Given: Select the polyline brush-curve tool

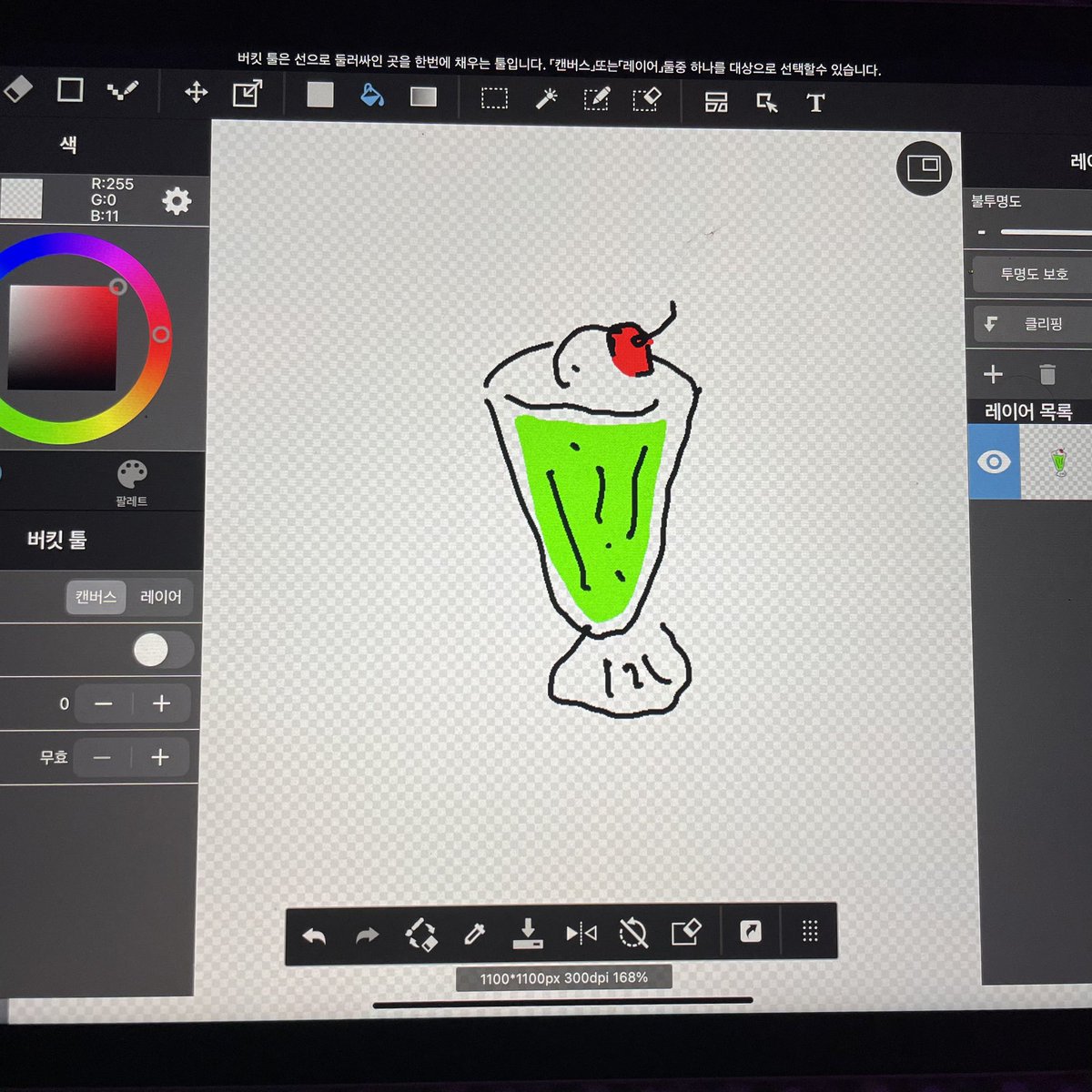Looking at the screenshot, I should pos(123,90).
